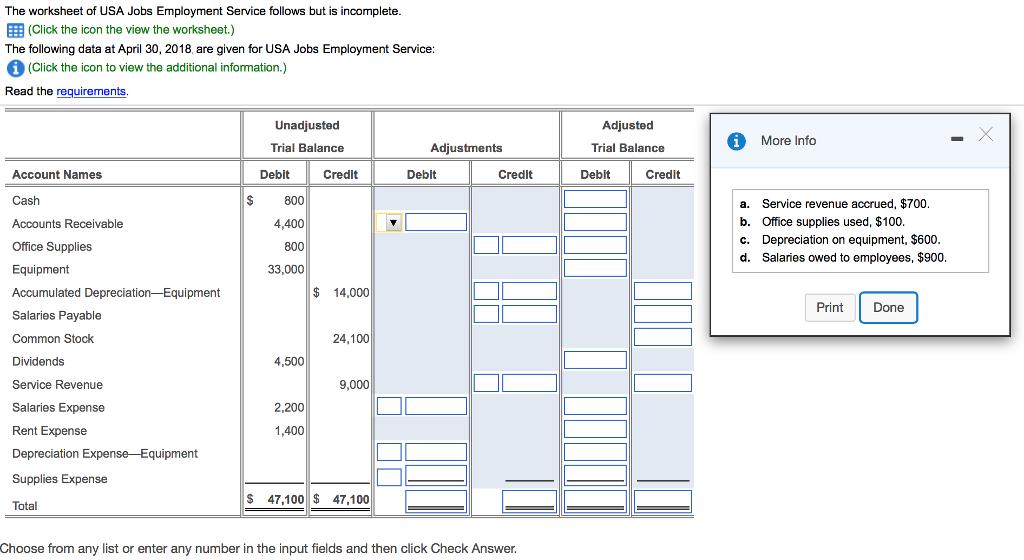The image size is (1024, 560).
Task: Click the Equipment debit value 33,000
Action: click(x=285, y=270)
